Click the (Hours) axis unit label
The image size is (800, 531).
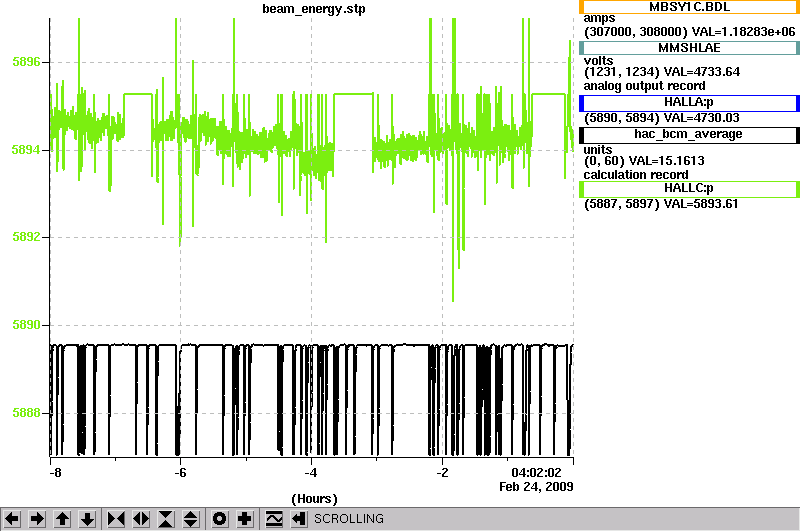click(314, 499)
